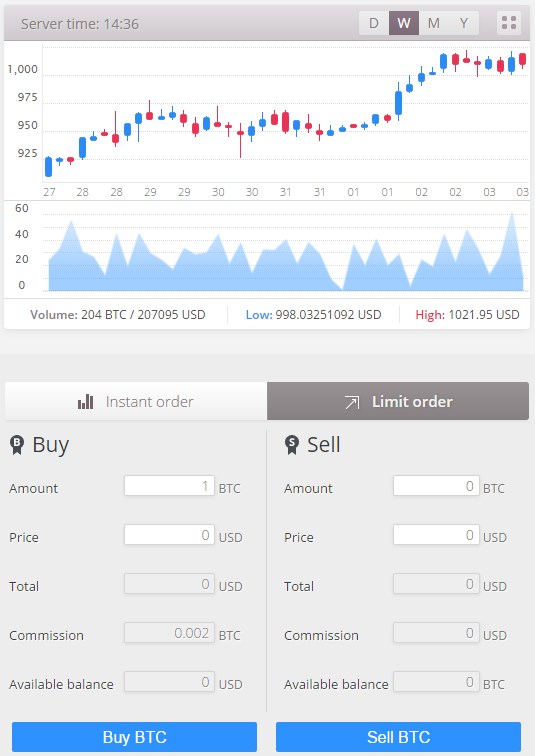The width and height of the screenshot is (535, 756).
Task: Switch chart to Year view
Action: point(464,23)
